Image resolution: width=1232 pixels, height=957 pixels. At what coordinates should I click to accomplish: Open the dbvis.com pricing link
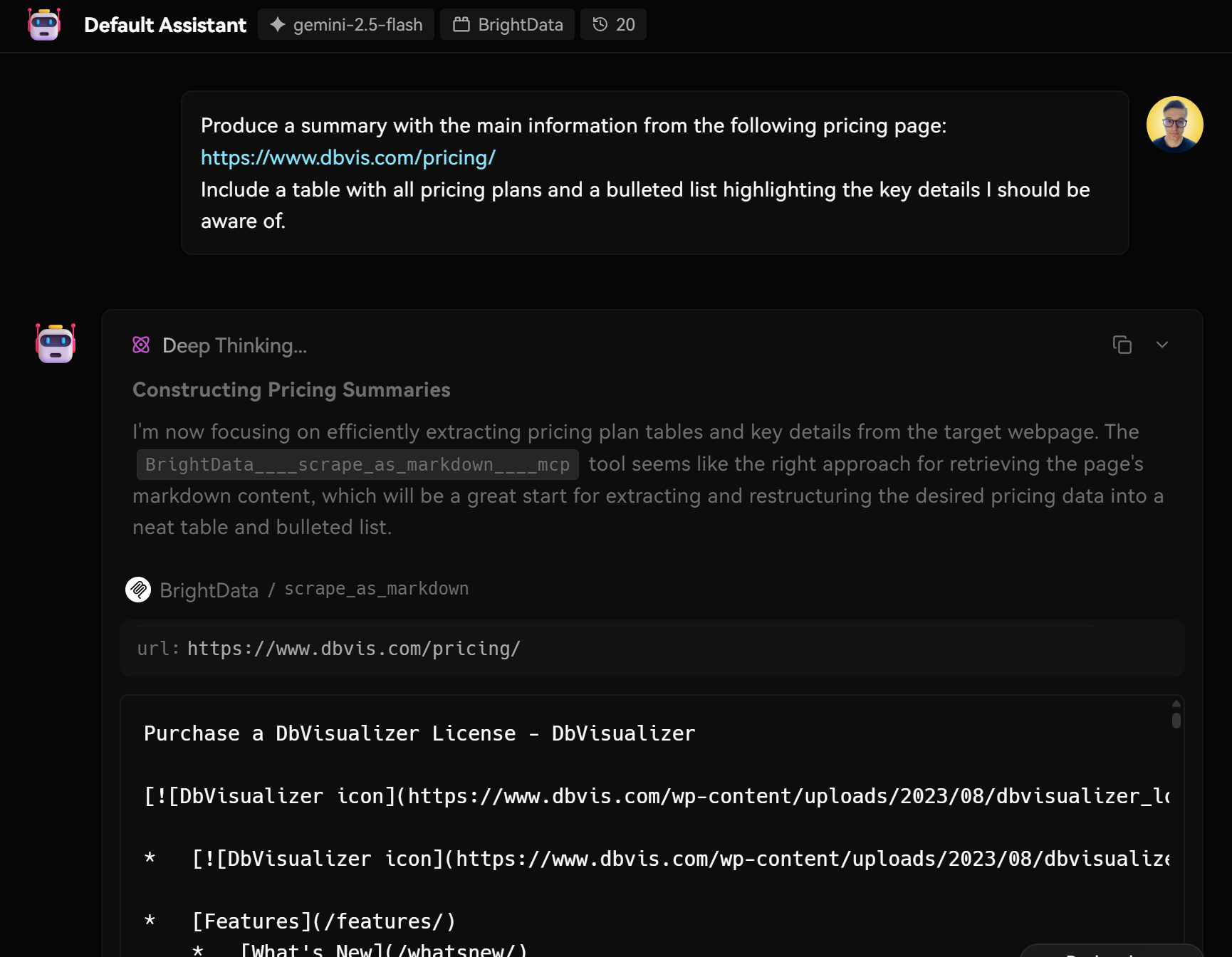(348, 157)
